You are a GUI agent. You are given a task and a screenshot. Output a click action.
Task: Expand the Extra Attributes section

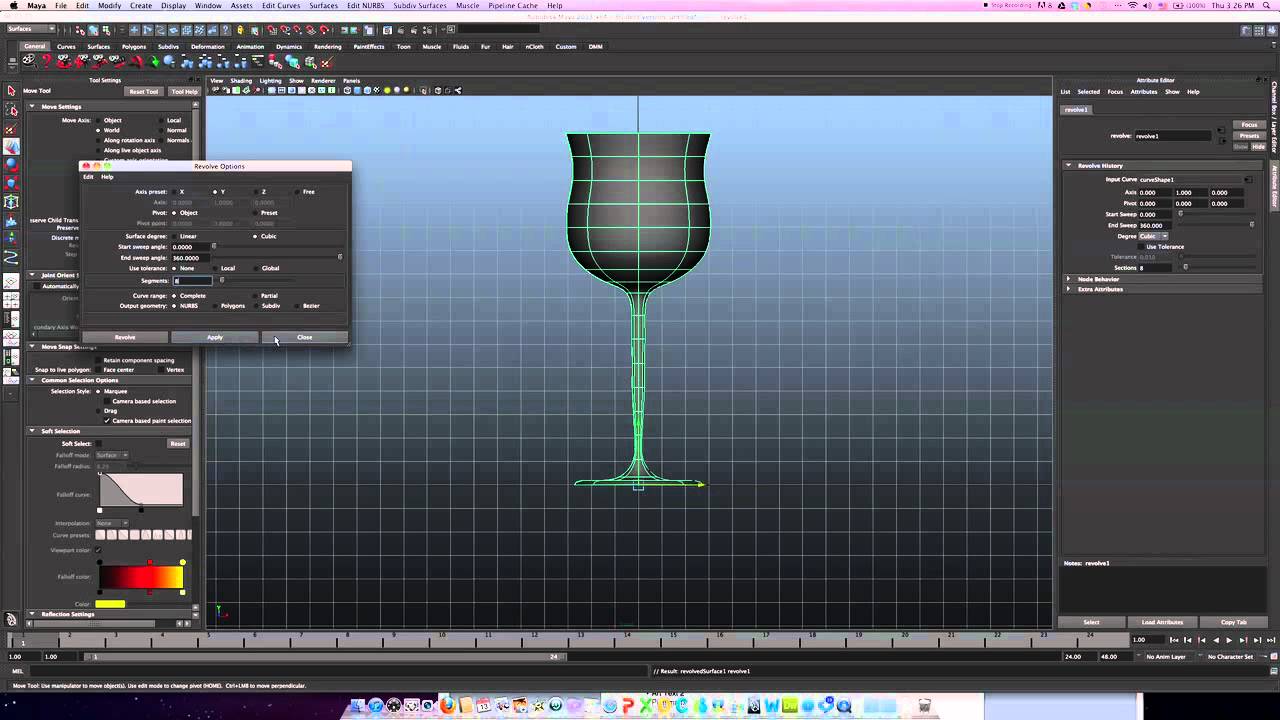click(1068, 289)
